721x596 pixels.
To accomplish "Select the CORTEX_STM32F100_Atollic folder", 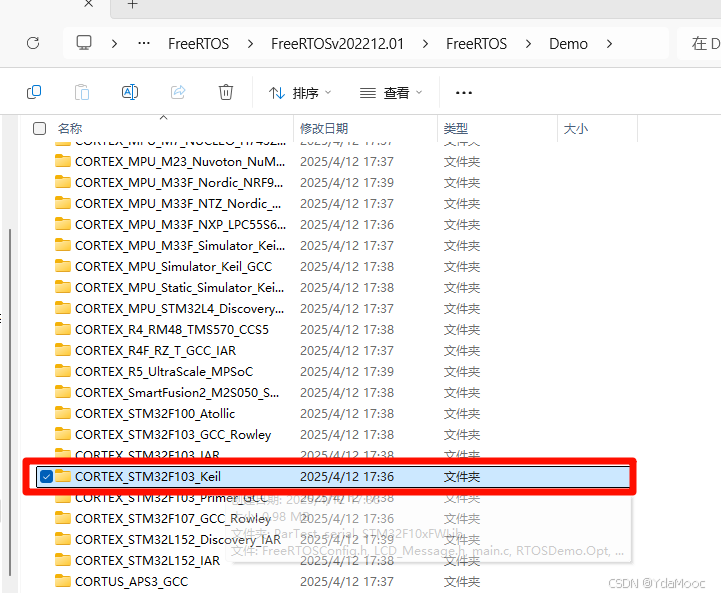I will click(x=155, y=413).
